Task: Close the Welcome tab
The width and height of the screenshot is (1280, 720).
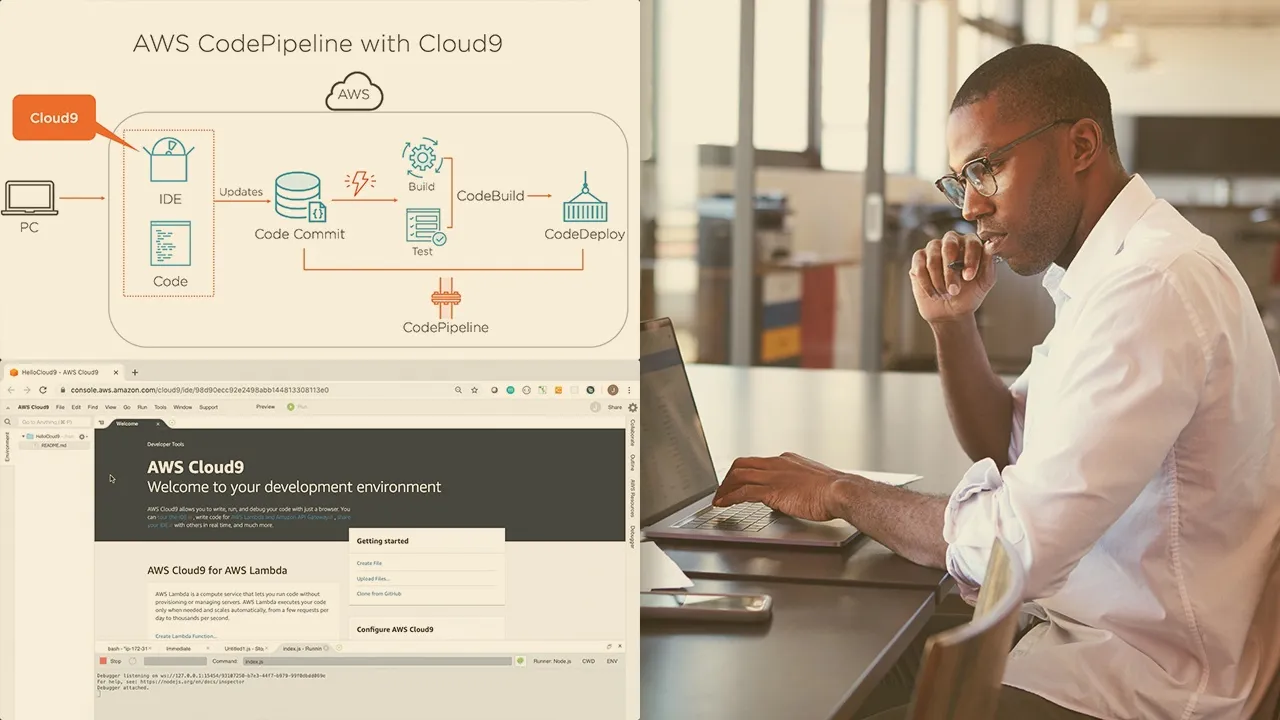Action: tap(158, 424)
